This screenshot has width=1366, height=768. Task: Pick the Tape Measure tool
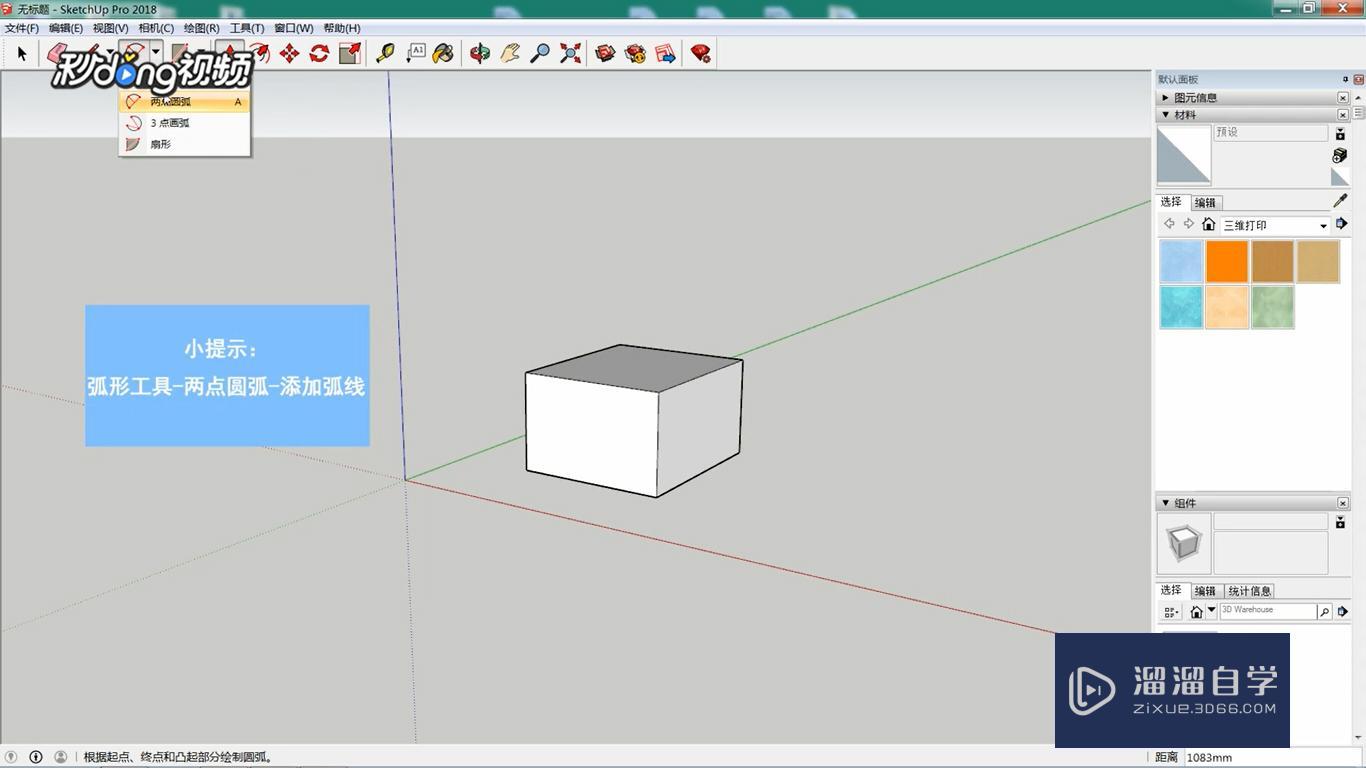point(385,53)
